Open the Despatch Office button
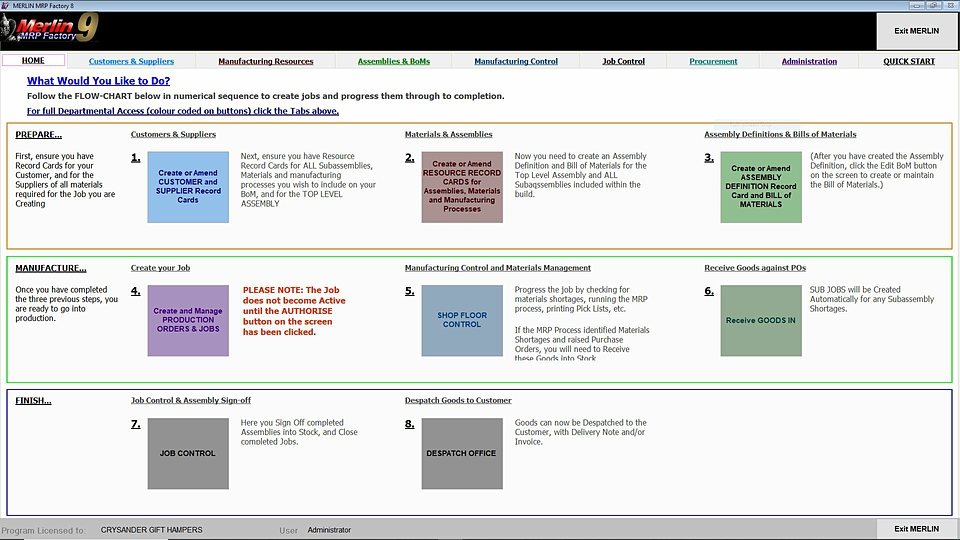 click(462, 453)
